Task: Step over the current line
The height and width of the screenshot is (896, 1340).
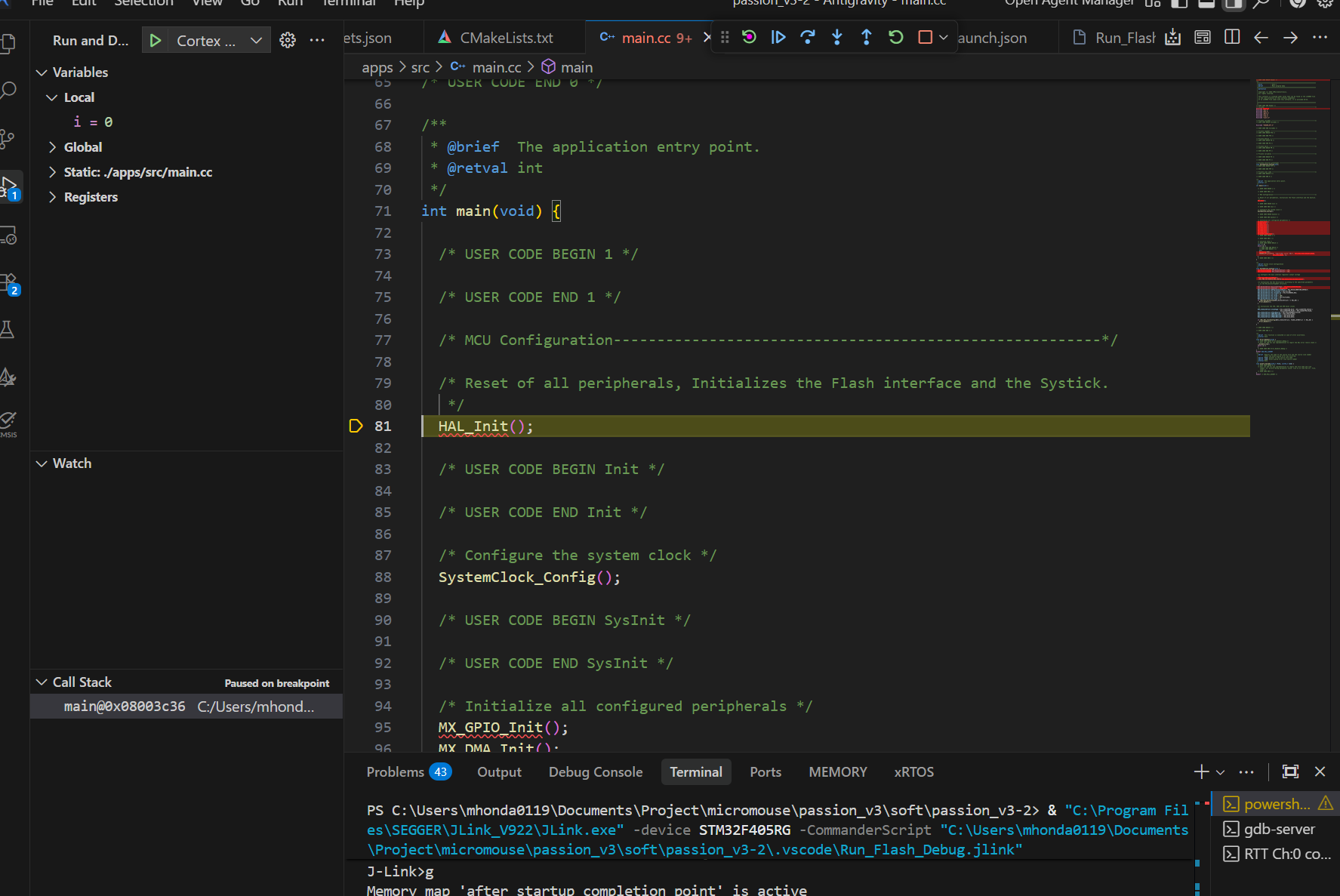Action: (808, 37)
